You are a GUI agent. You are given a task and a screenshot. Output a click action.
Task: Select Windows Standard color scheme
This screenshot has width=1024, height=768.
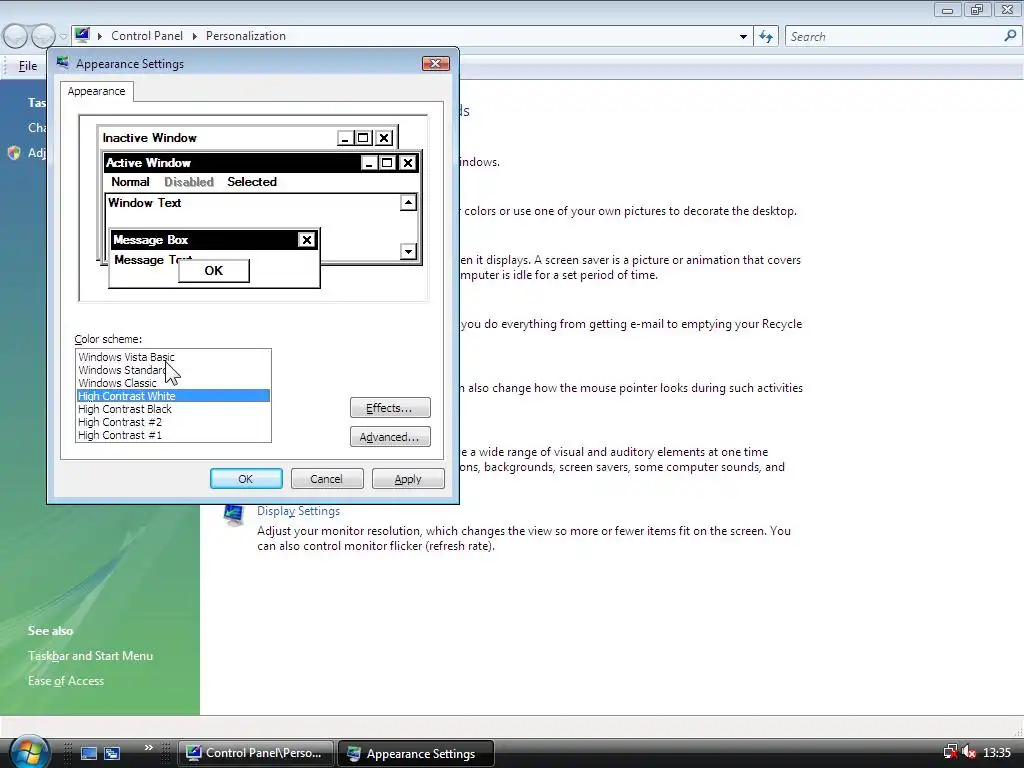tap(122, 370)
